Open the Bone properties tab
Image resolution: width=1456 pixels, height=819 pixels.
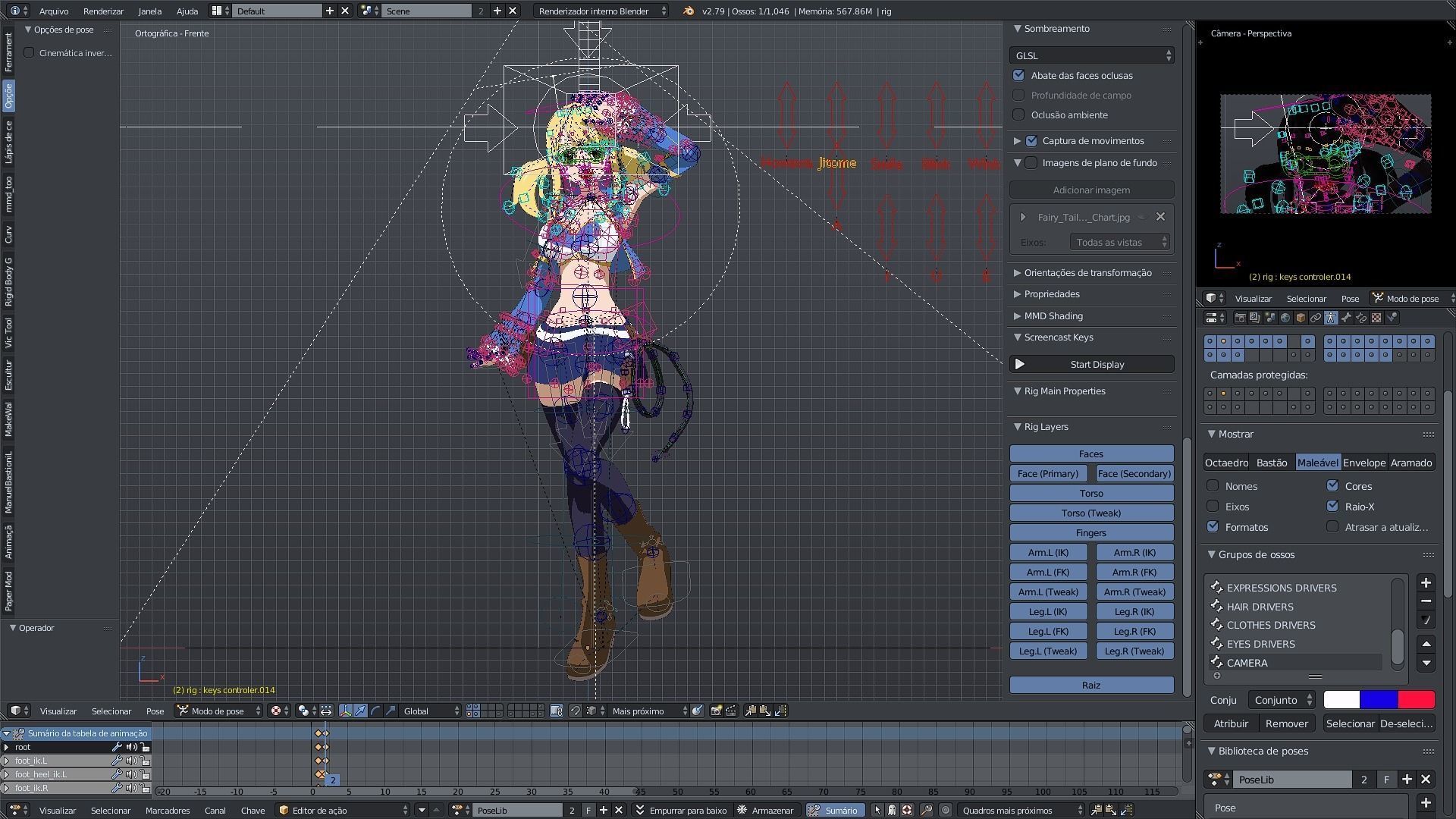click(1346, 318)
